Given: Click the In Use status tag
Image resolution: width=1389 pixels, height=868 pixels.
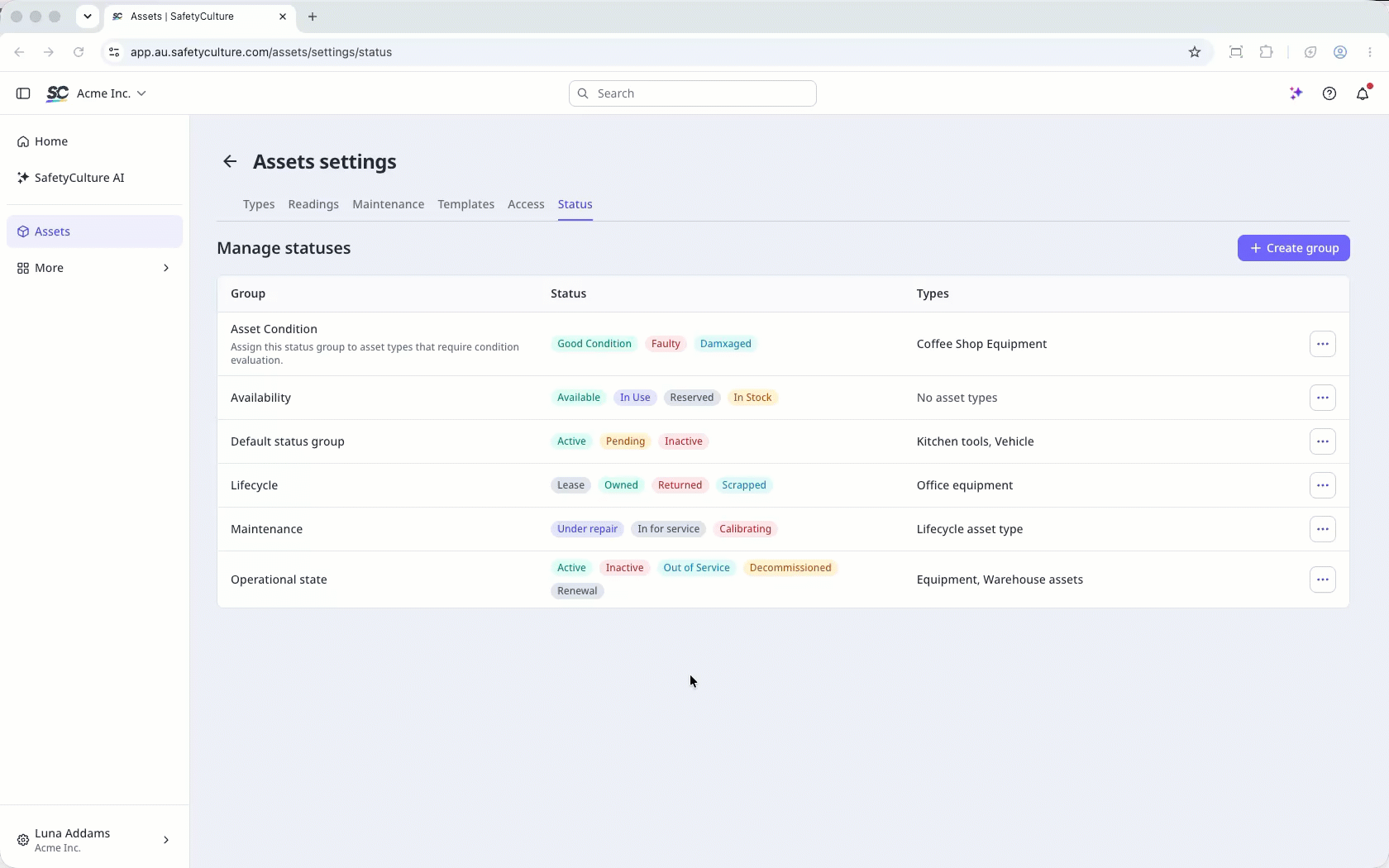Looking at the screenshot, I should tap(635, 398).
